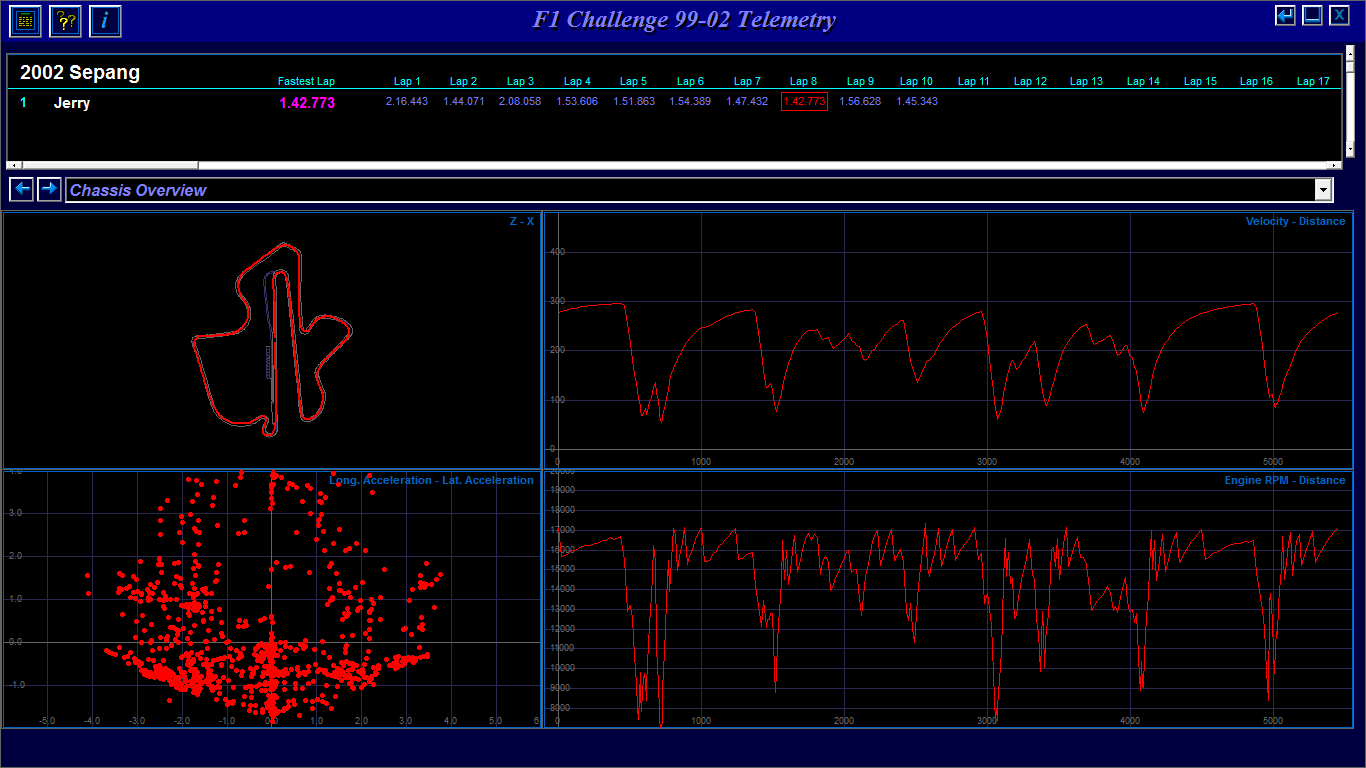Close the telemetry window with X
1366x768 pixels.
click(1339, 15)
